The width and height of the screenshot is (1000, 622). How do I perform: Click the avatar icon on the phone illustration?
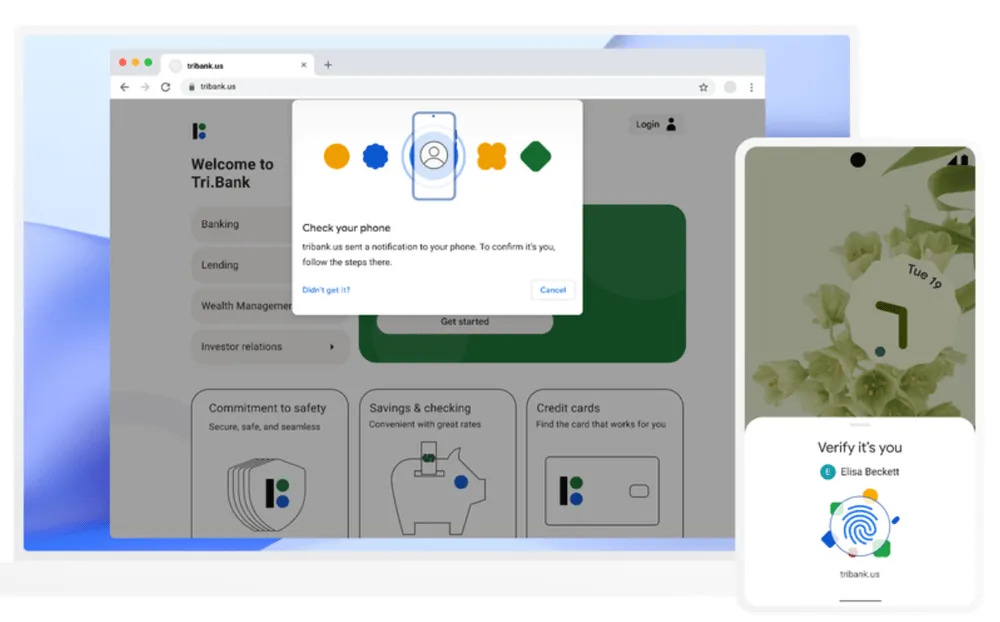[x=434, y=156]
